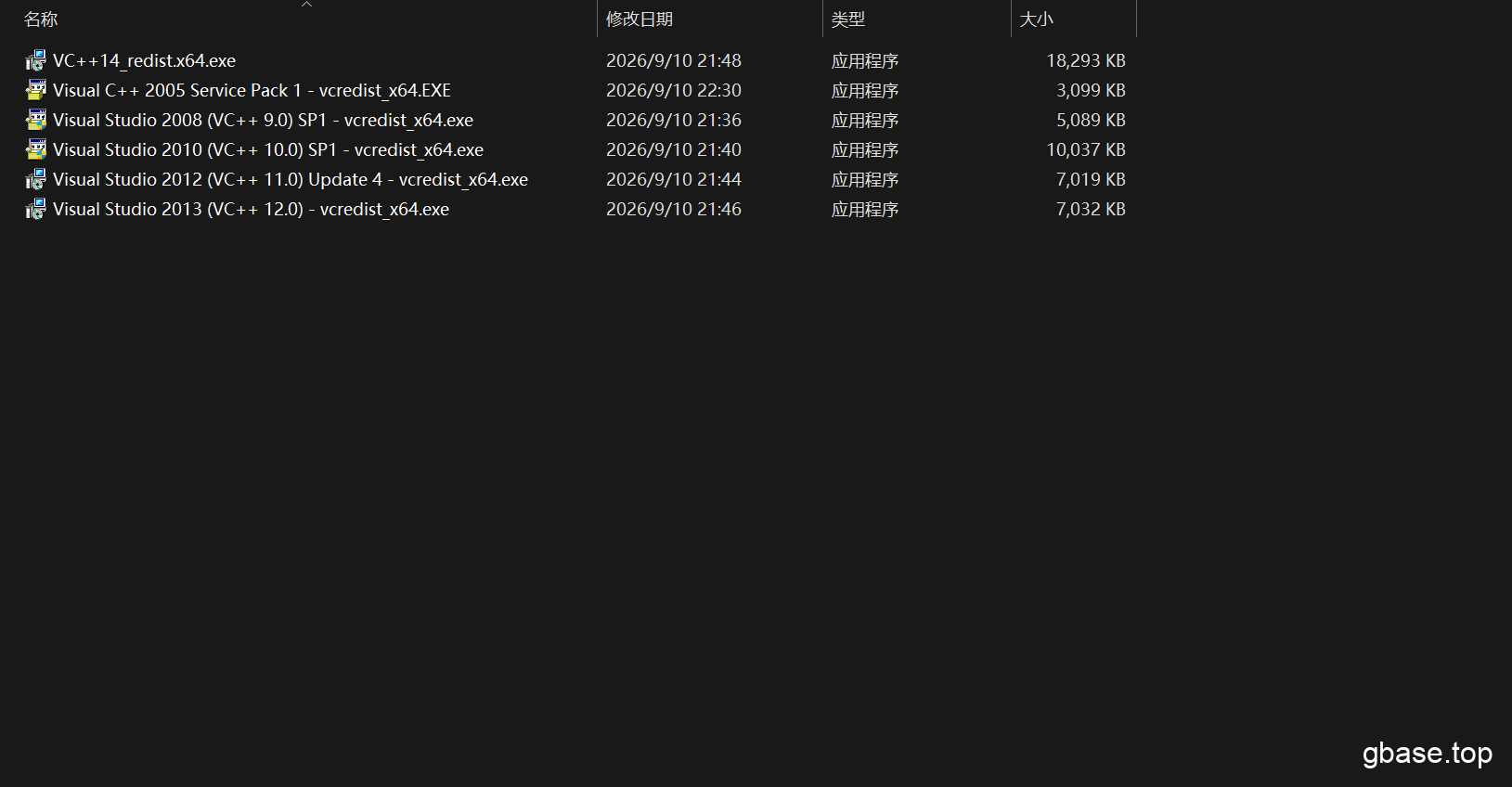
Task: Click the 3,099 KB size value
Action: click(x=1091, y=90)
